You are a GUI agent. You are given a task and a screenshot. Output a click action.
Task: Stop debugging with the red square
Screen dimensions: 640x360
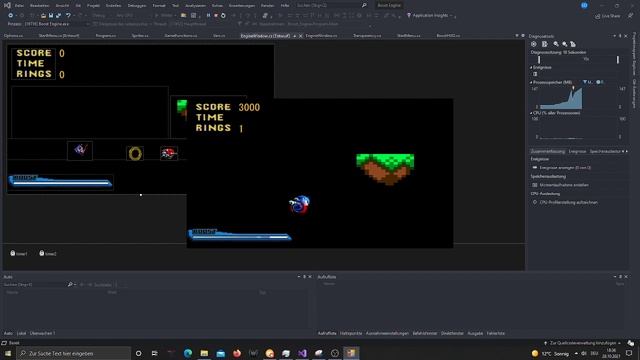[216, 16]
